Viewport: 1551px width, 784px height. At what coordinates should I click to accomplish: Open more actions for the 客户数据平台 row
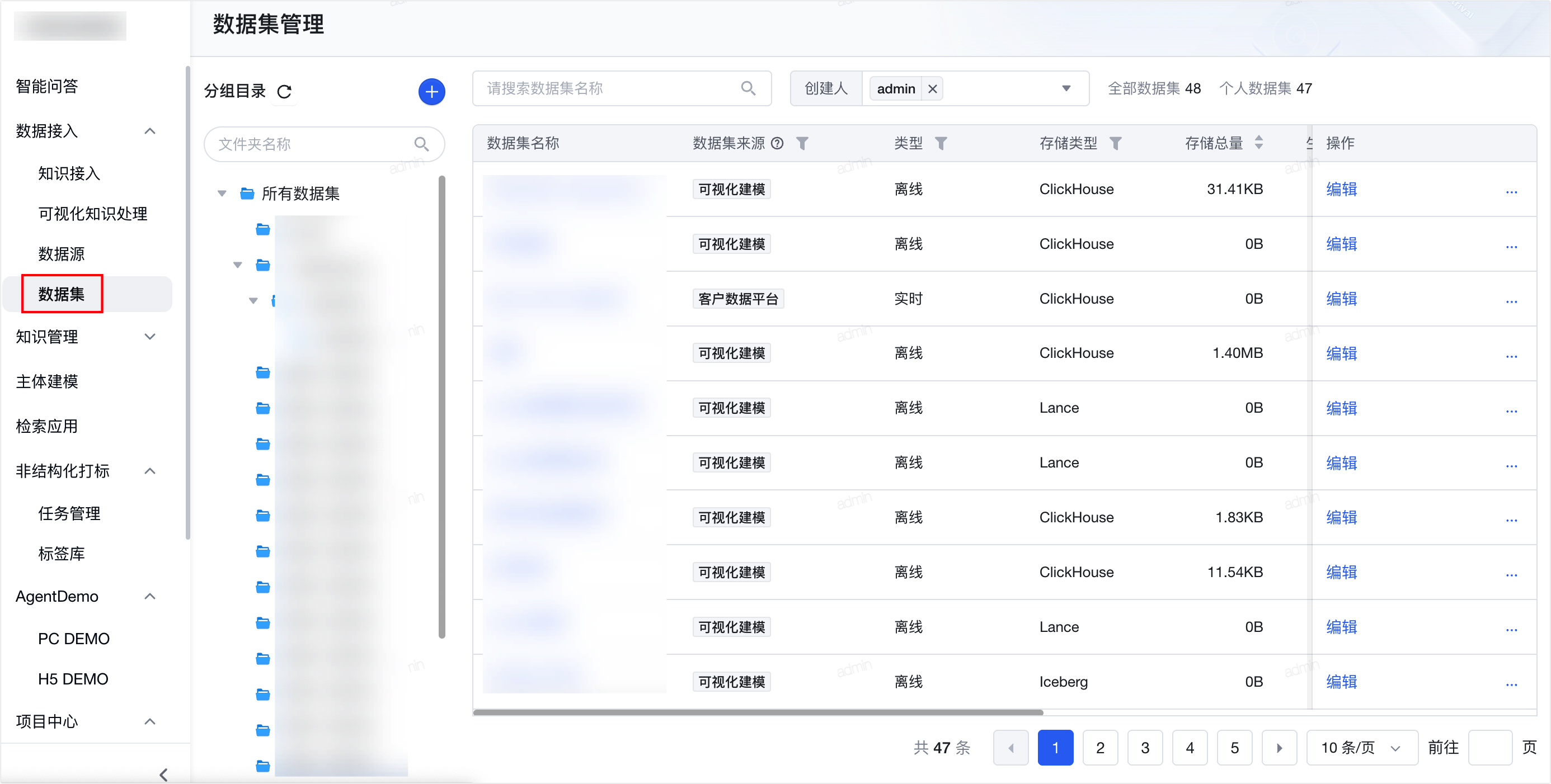(1511, 301)
